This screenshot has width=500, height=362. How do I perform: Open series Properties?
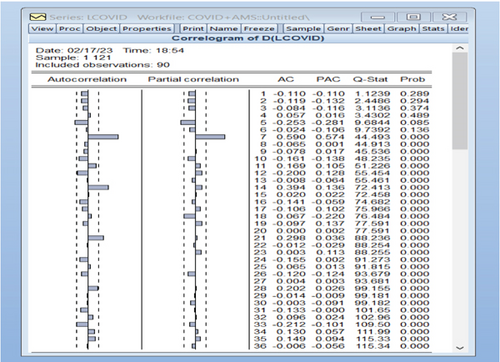[147, 29]
